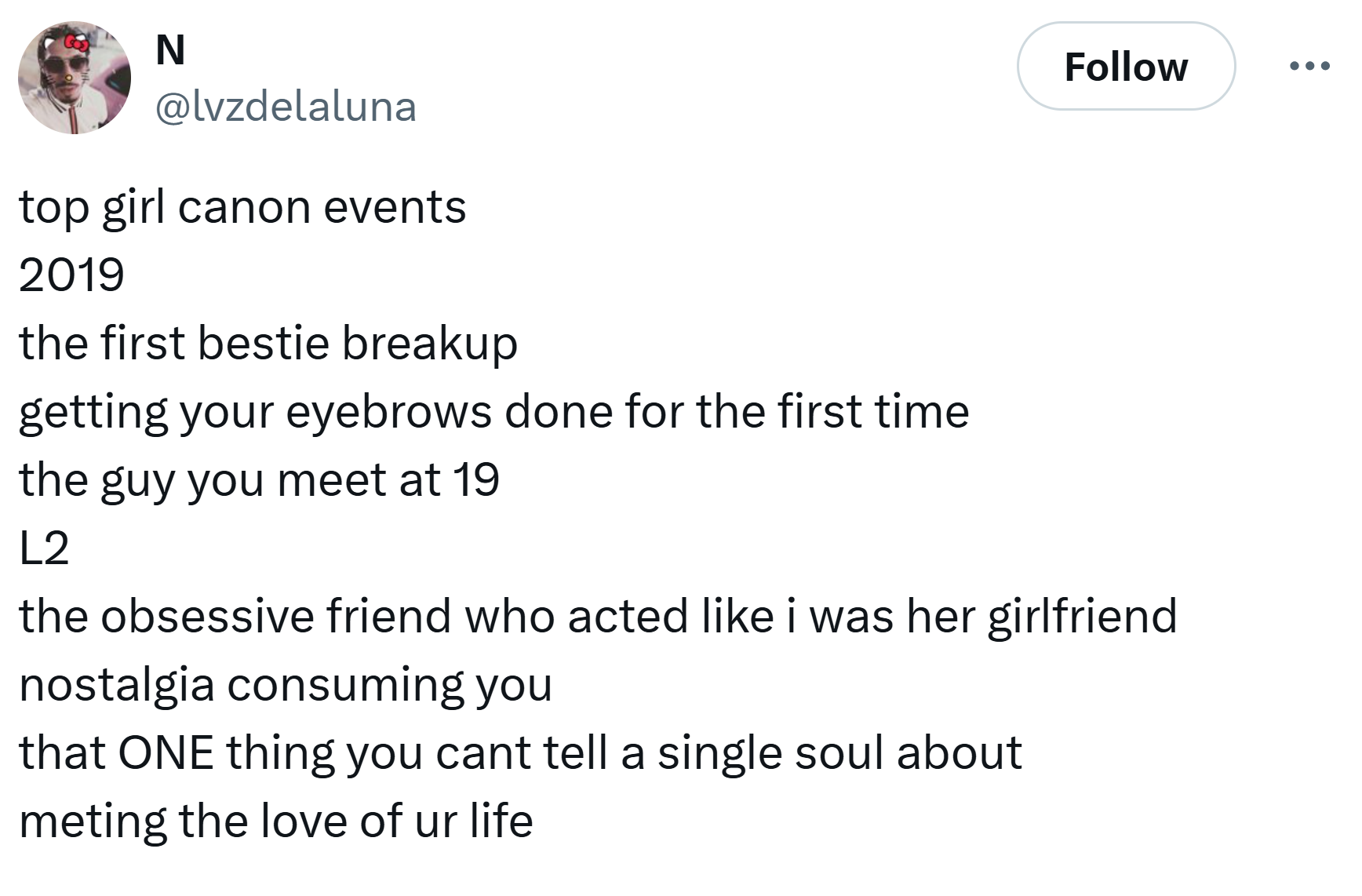Click the capitalized word 'ONE' in the tweet
This screenshot has width=1362, height=896.
point(166,753)
